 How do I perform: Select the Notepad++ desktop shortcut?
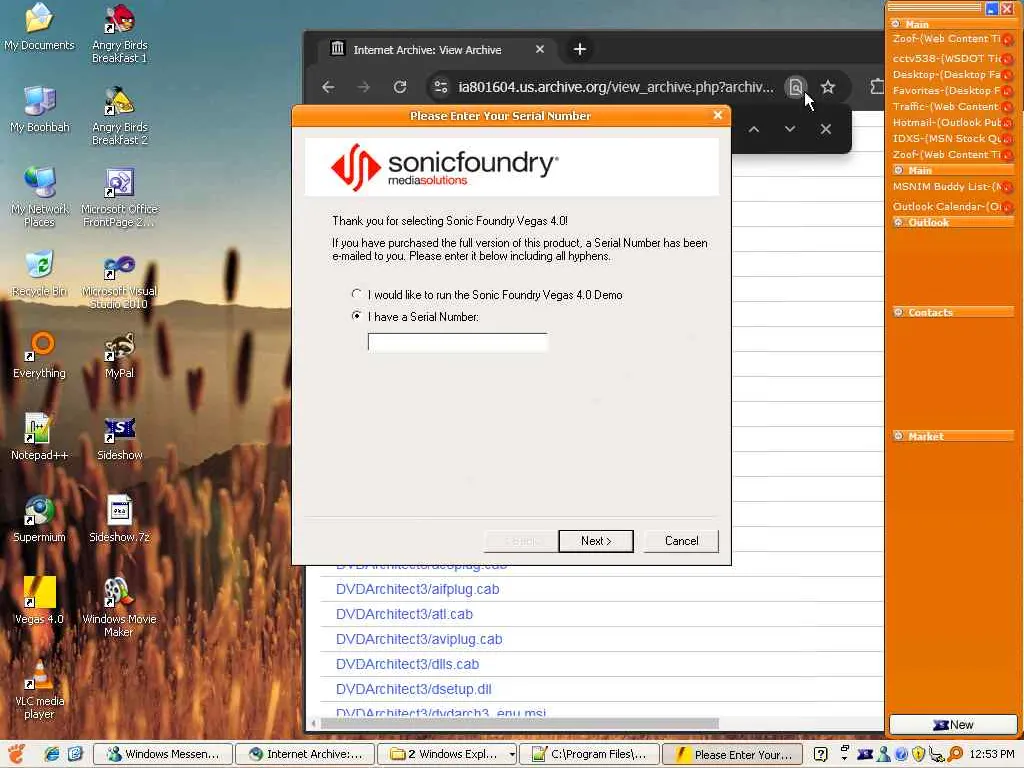(x=39, y=438)
